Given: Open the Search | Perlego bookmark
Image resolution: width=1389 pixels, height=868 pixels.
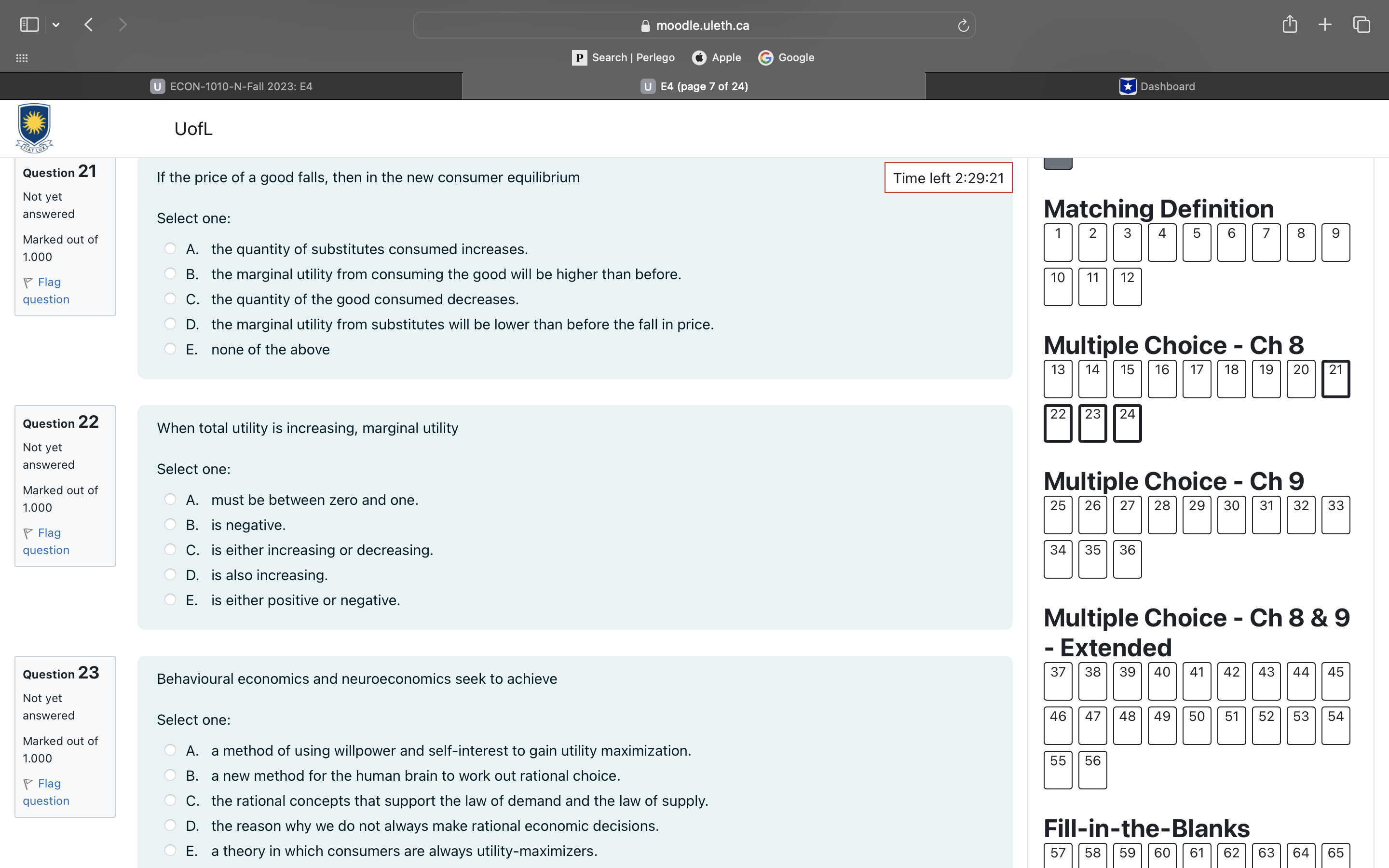Looking at the screenshot, I should (623, 57).
